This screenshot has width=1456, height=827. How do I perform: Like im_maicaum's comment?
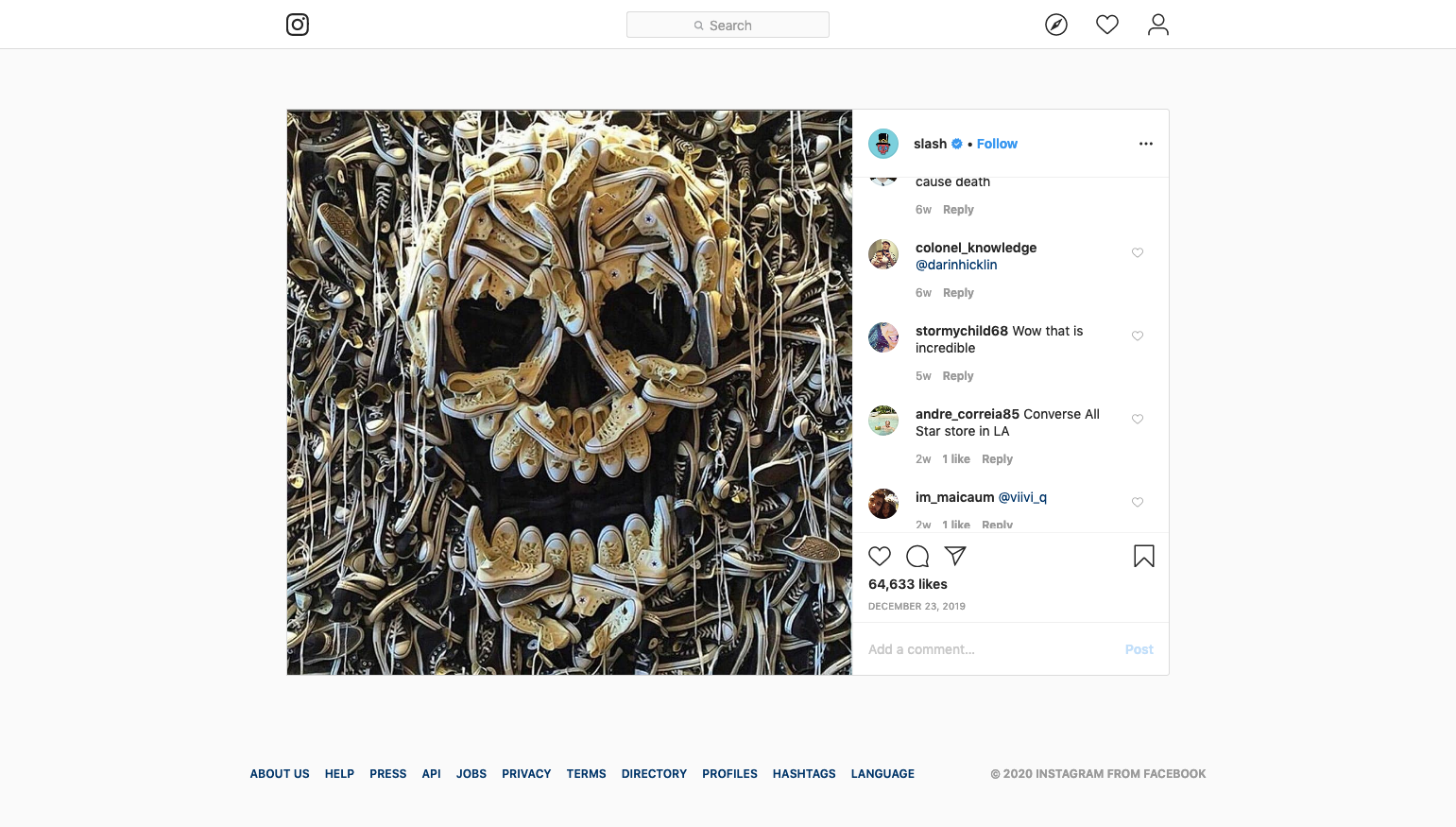pyautogui.click(x=1138, y=502)
